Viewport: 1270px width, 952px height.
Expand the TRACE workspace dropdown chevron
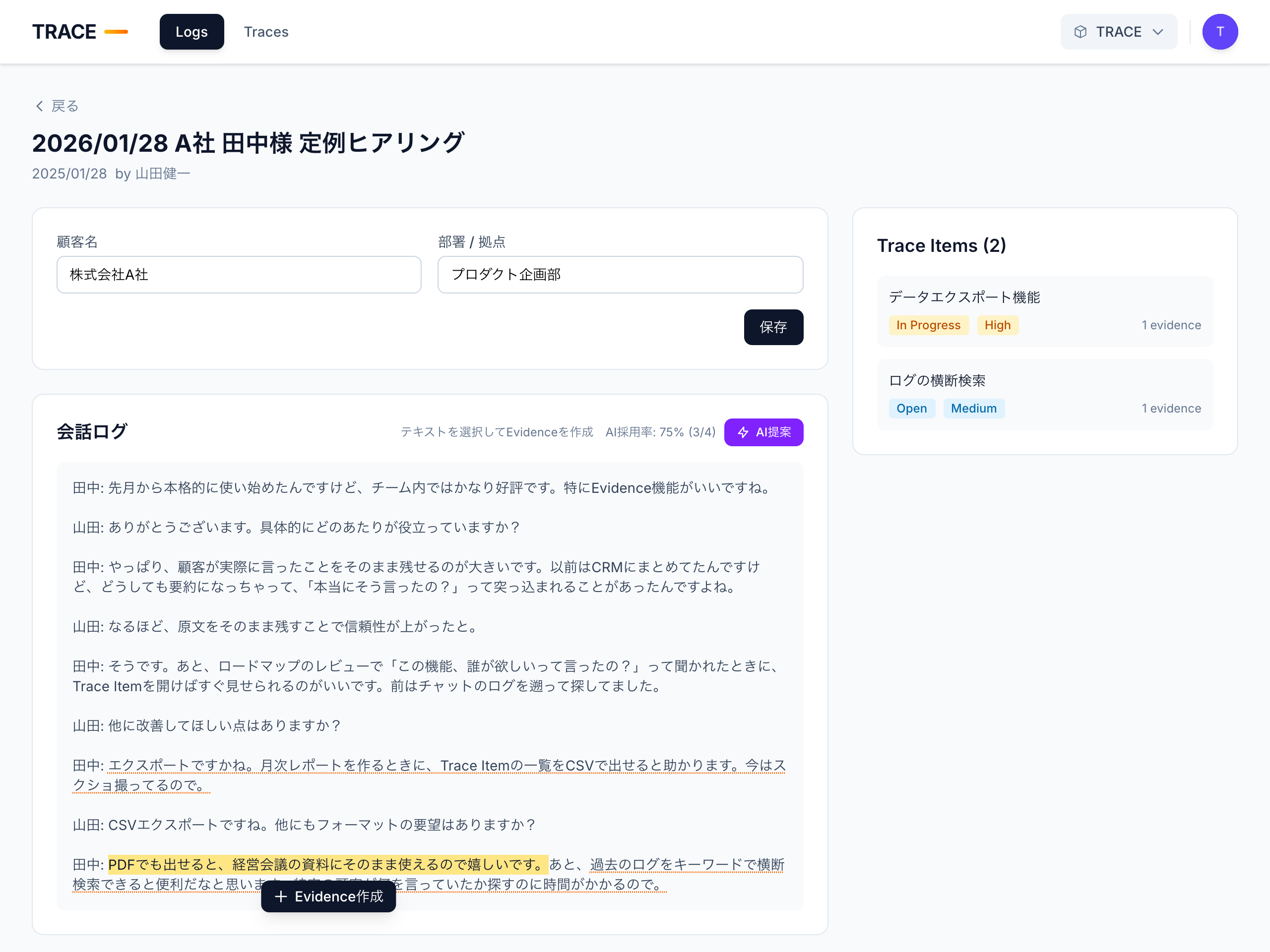pyautogui.click(x=1158, y=32)
